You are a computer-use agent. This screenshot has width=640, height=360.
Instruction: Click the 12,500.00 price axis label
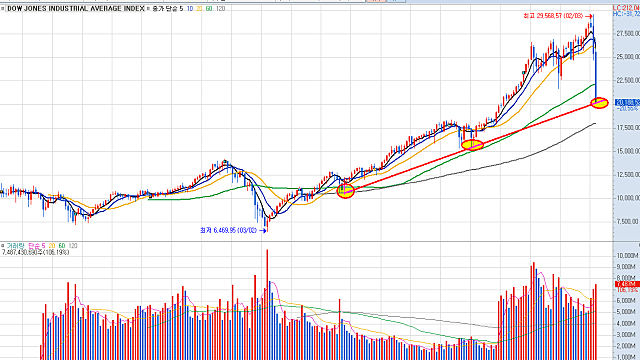[629, 175]
